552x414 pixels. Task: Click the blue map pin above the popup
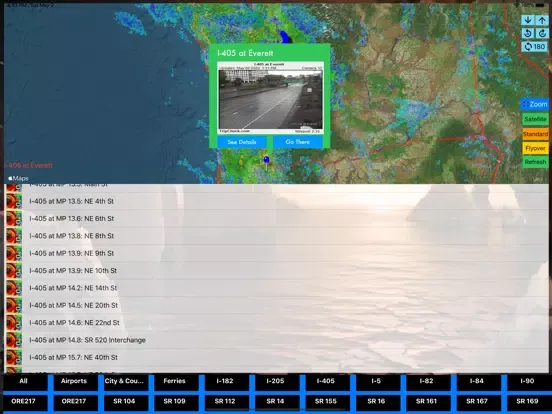point(284,36)
